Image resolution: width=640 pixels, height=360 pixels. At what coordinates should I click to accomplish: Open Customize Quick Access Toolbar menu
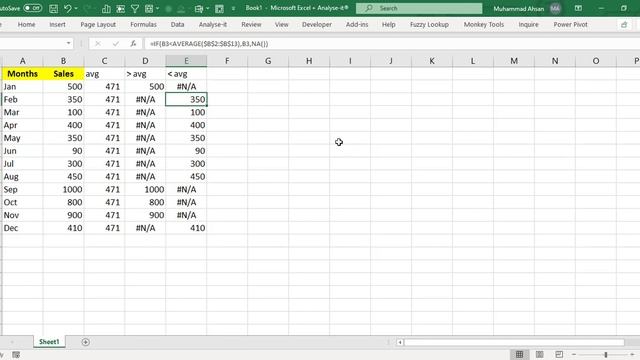pyautogui.click(x=233, y=9)
